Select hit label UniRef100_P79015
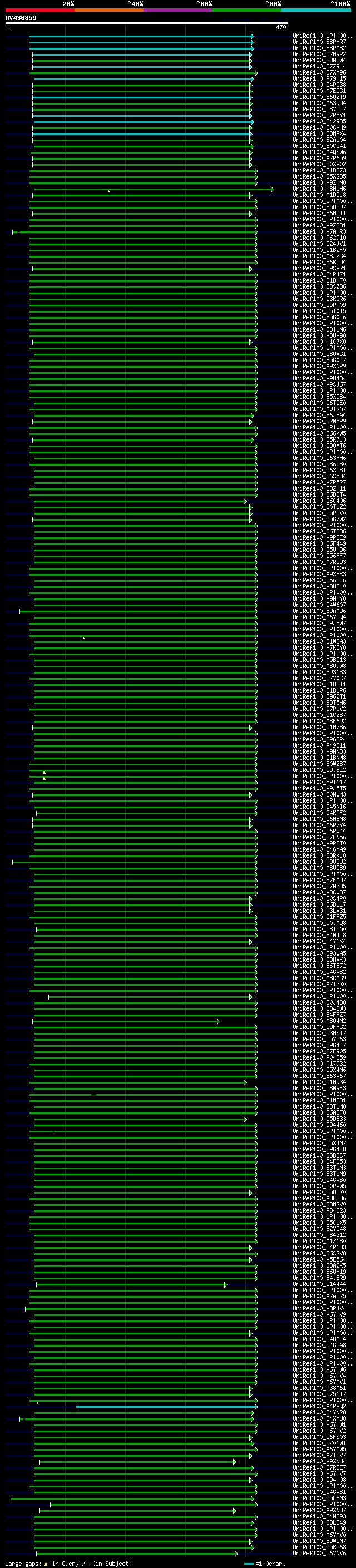Screen dimensions: 356x1568 [319, 79]
